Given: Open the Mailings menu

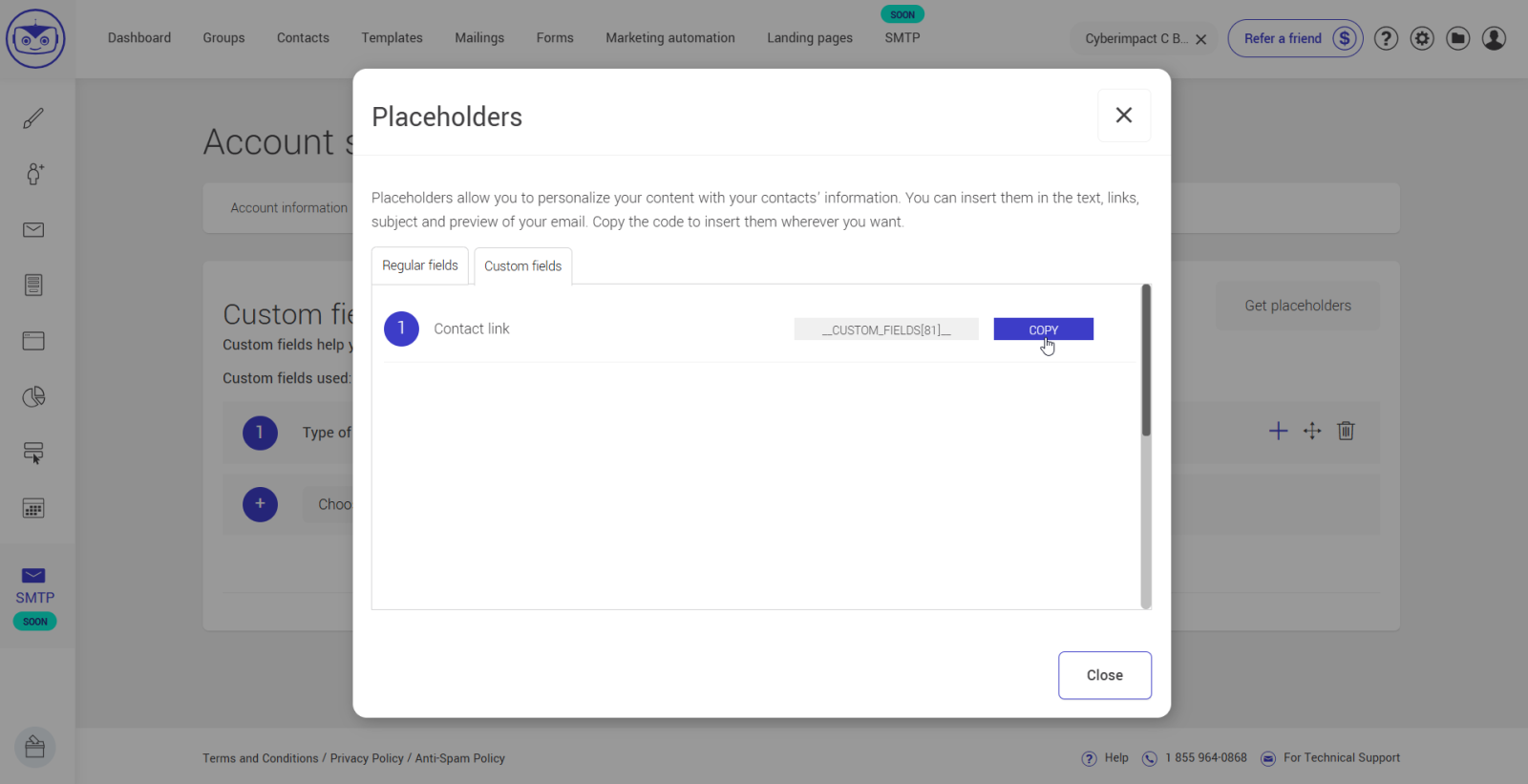Looking at the screenshot, I should [x=479, y=38].
